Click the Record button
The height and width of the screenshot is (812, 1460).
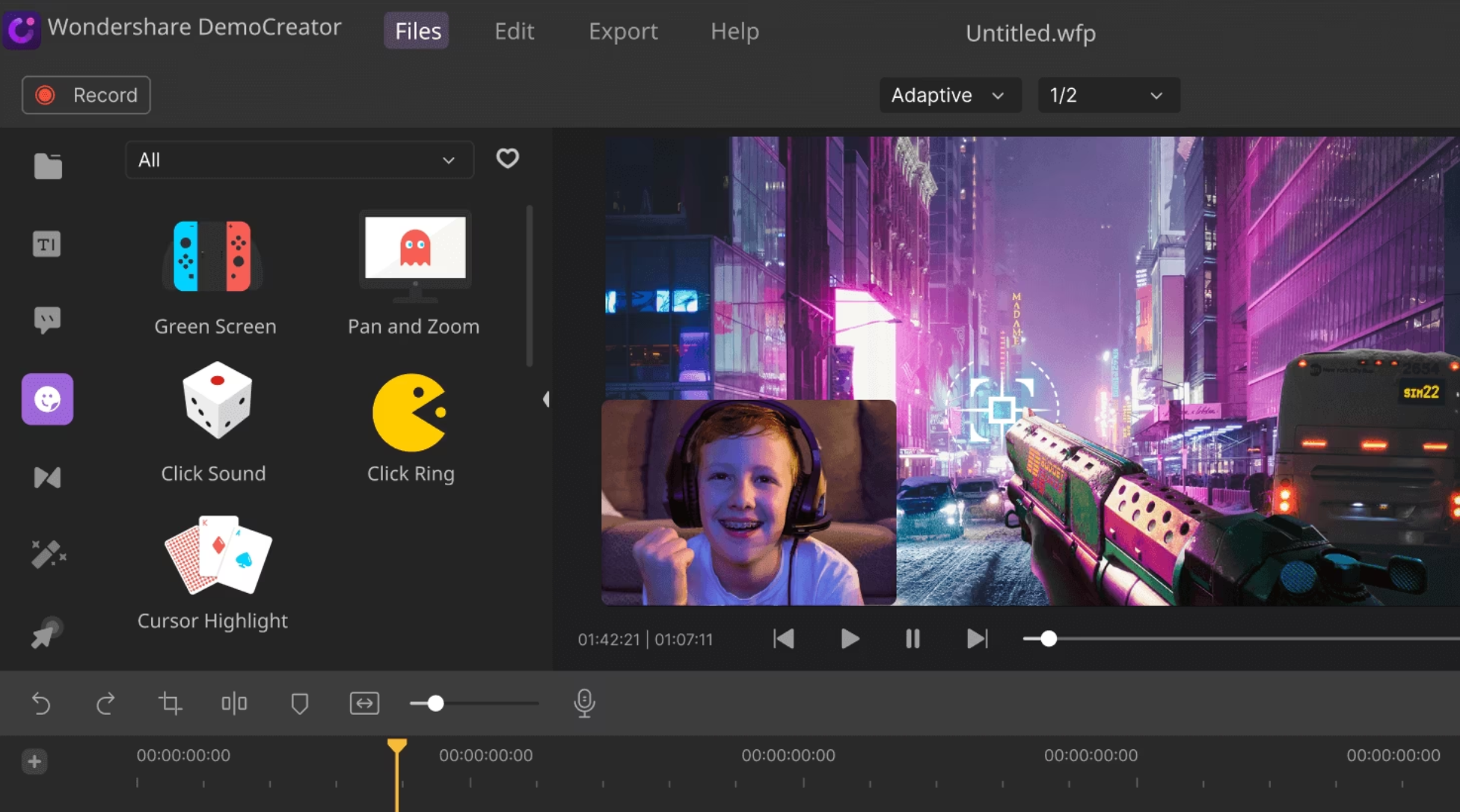(x=85, y=95)
